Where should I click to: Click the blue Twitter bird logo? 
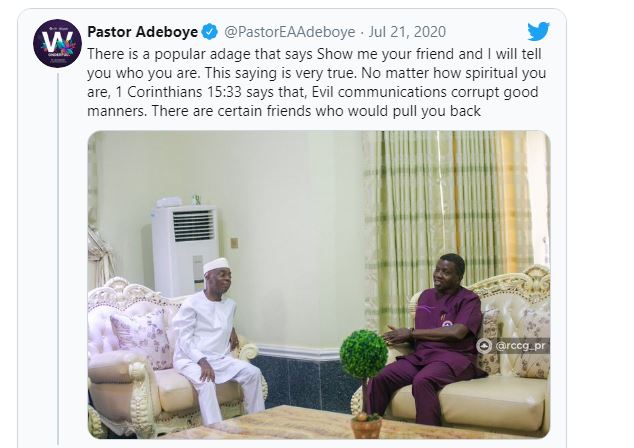538,31
